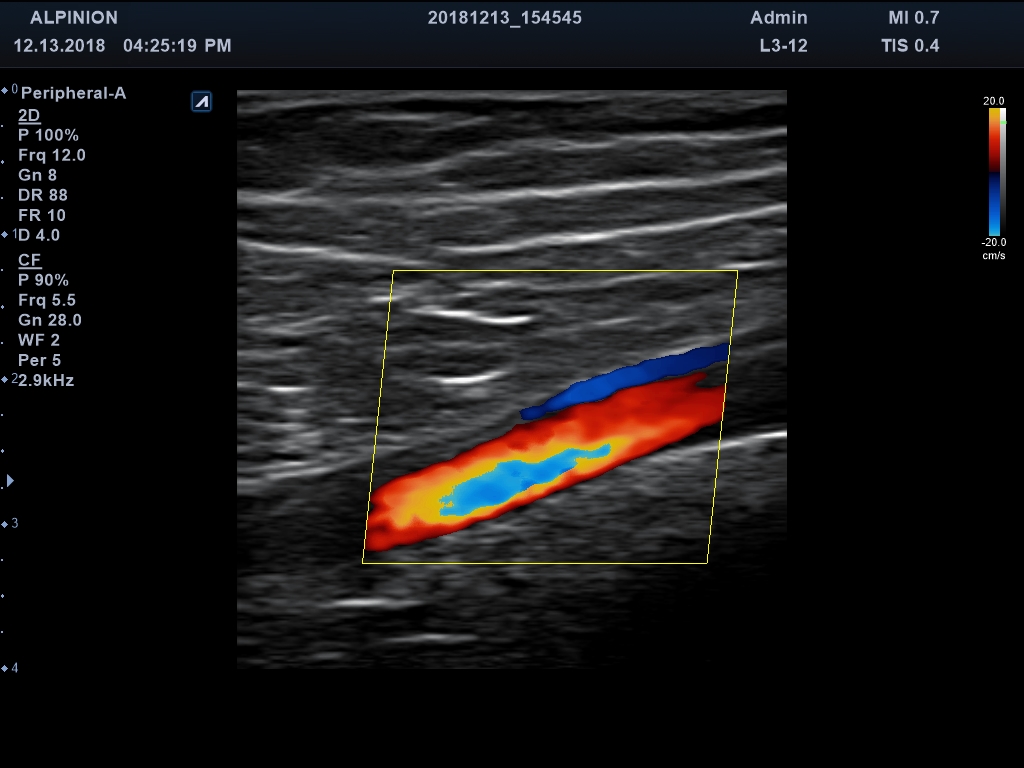Click the wall filter setting WF 2
This screenshot has width=1024, height=768.
39,340
